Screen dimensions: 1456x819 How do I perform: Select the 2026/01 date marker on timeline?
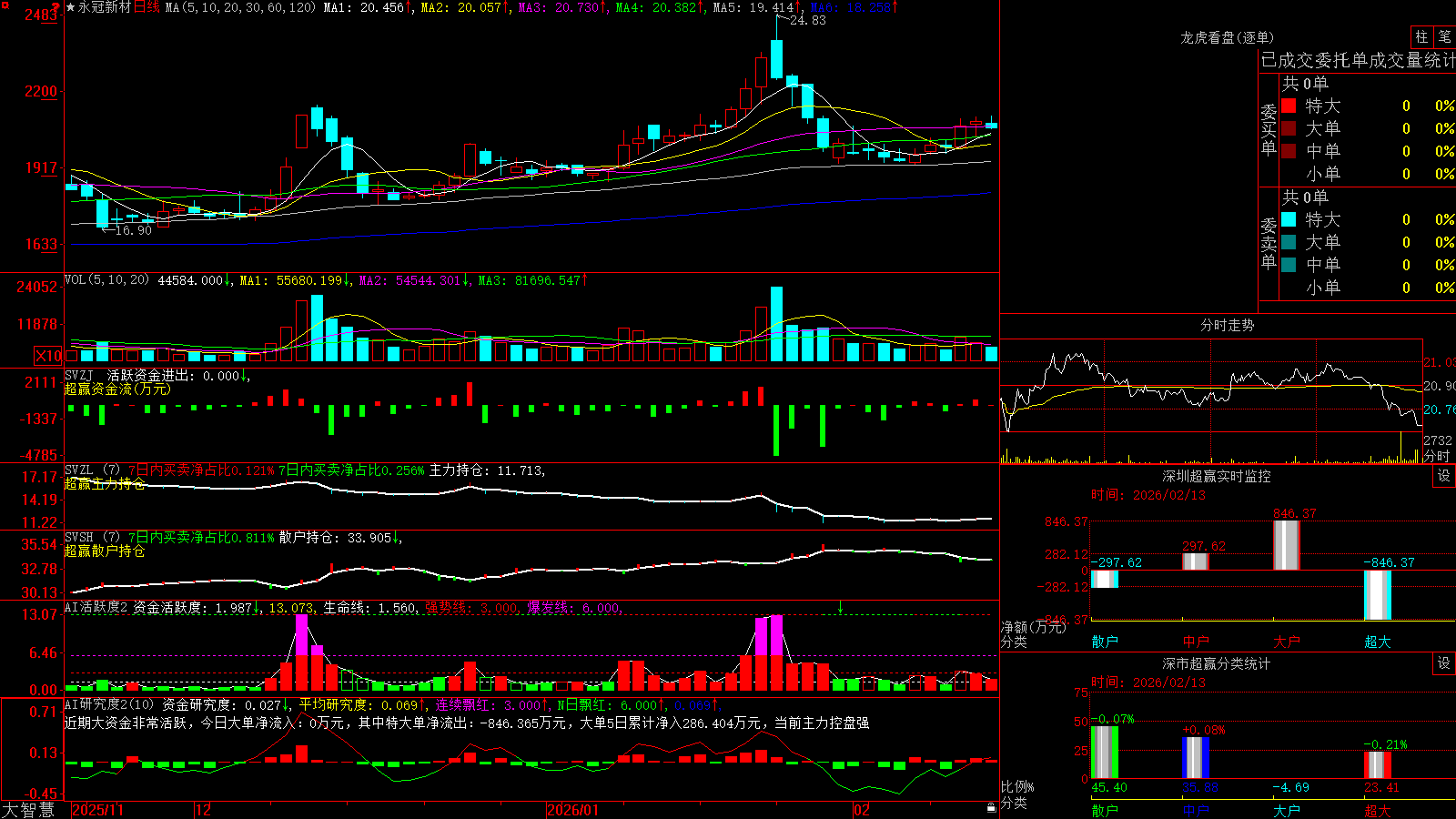point(573,810)
